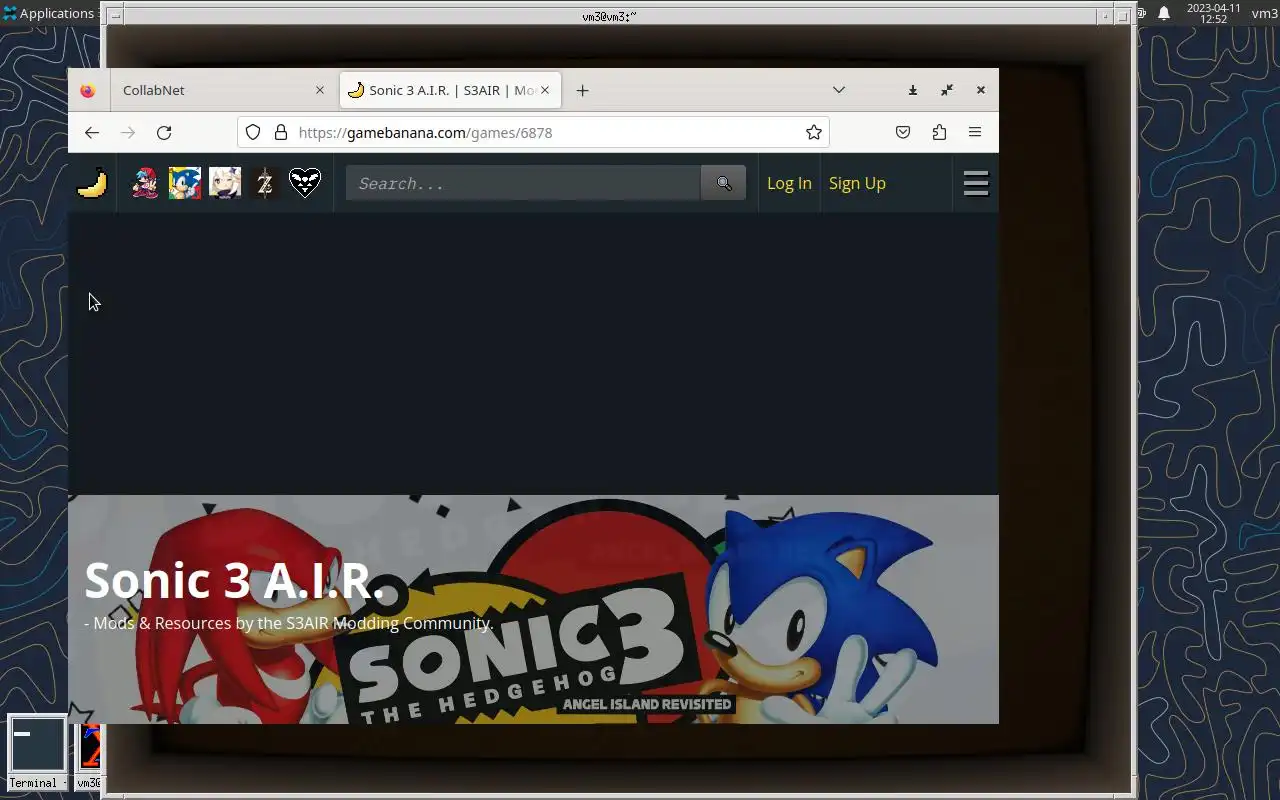Click the vm3@vm3 terminal title bar
1280x800 pixels.
point(608,16)
